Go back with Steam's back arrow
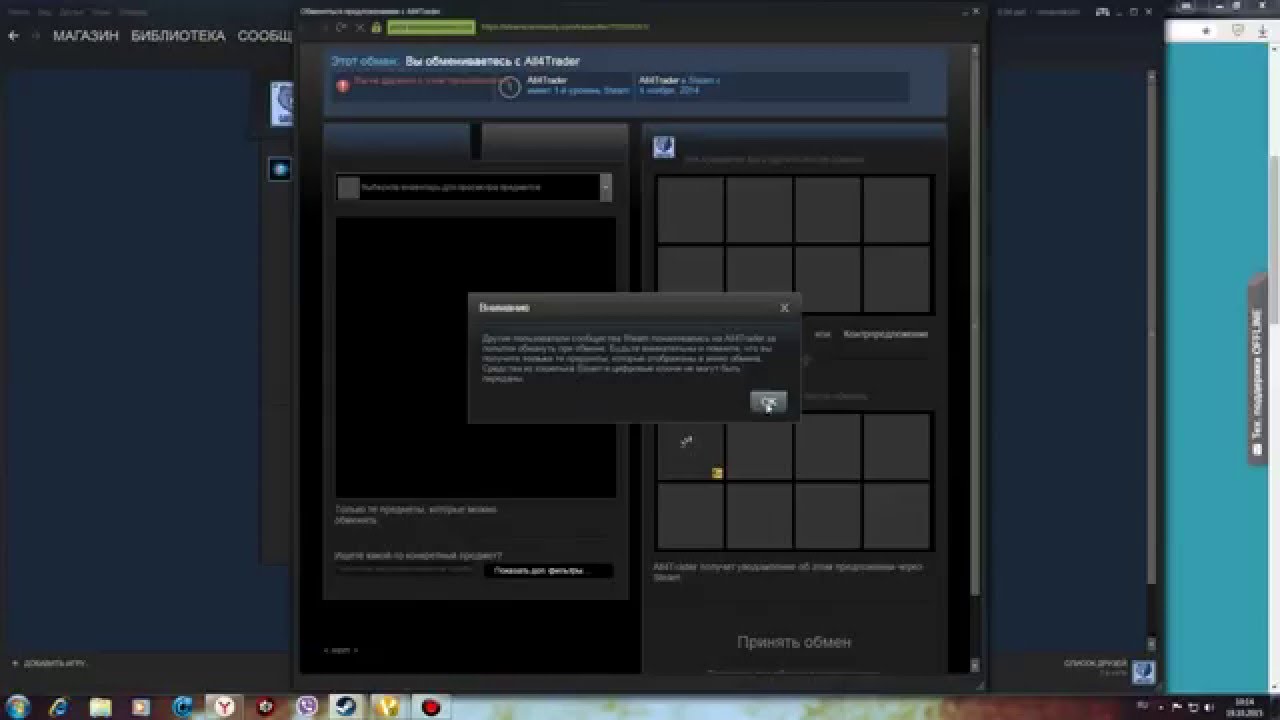Screen dimensions: 1280x720 tap(13, 35)
